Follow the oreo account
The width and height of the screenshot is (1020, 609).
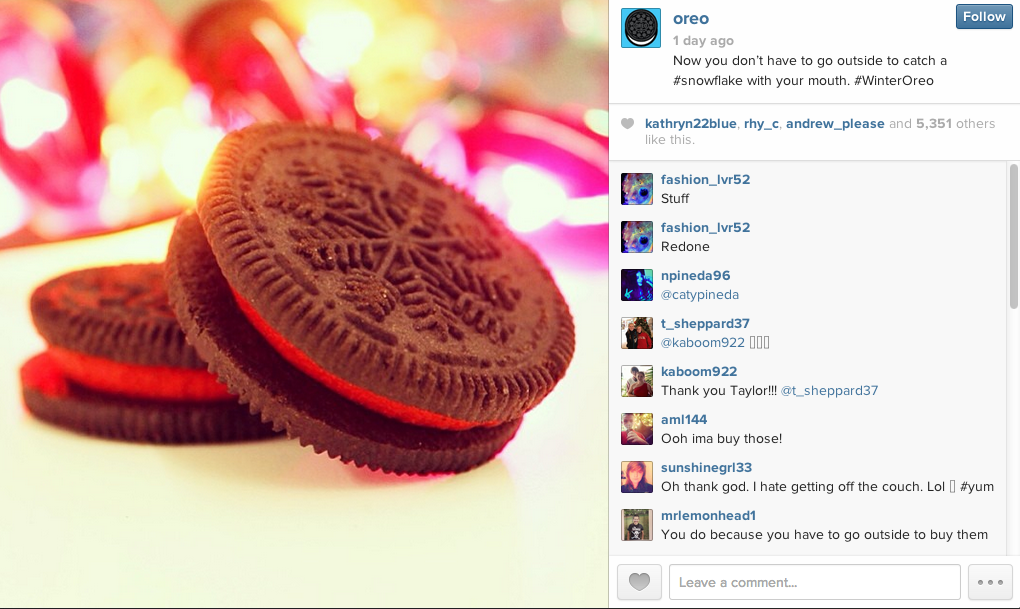pos(984,17)
